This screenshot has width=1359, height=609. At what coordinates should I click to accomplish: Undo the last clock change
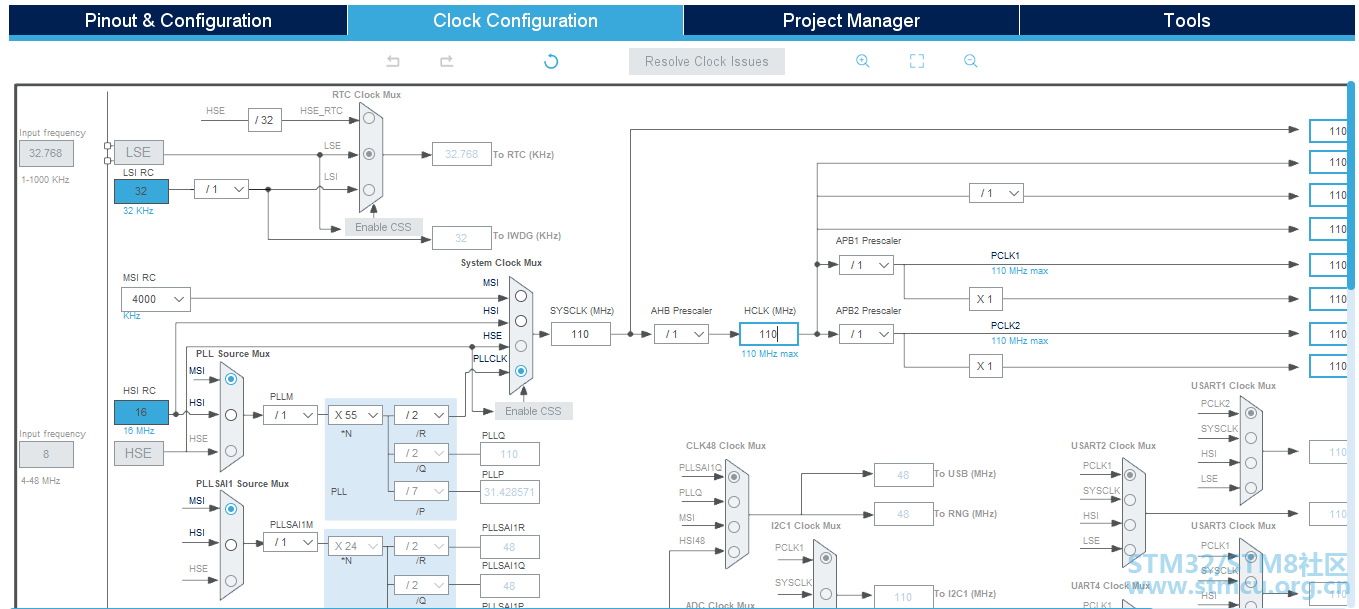coord(393,61)
